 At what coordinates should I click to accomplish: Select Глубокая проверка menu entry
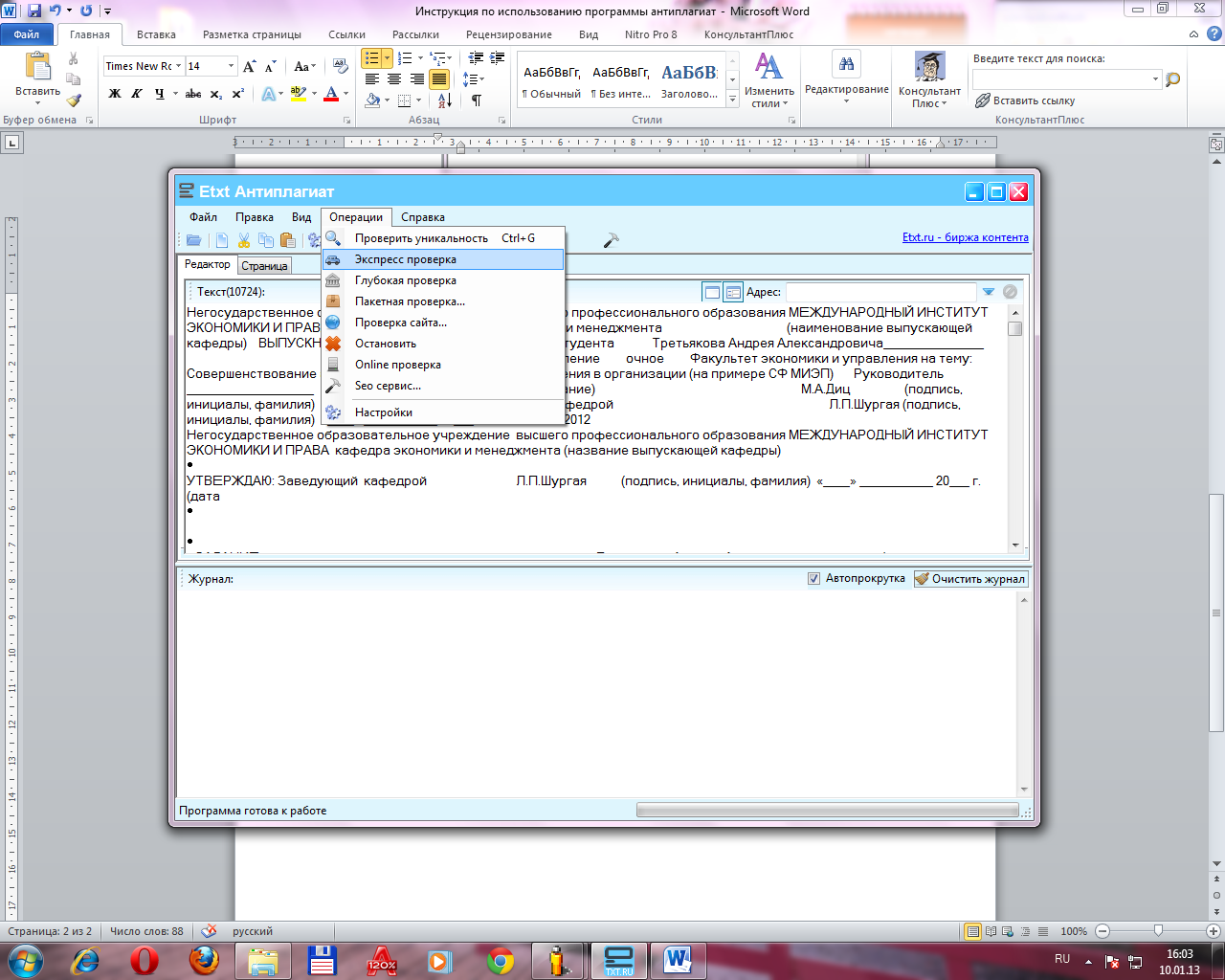point(443,280)
